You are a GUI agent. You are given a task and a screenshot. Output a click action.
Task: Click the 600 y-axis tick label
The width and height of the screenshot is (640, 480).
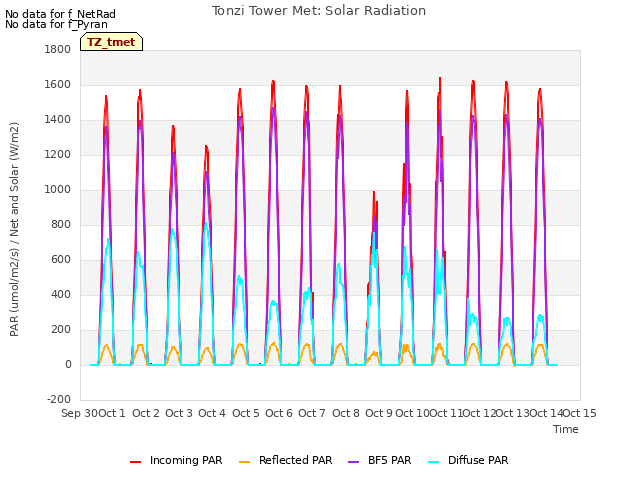pos(61,260)
